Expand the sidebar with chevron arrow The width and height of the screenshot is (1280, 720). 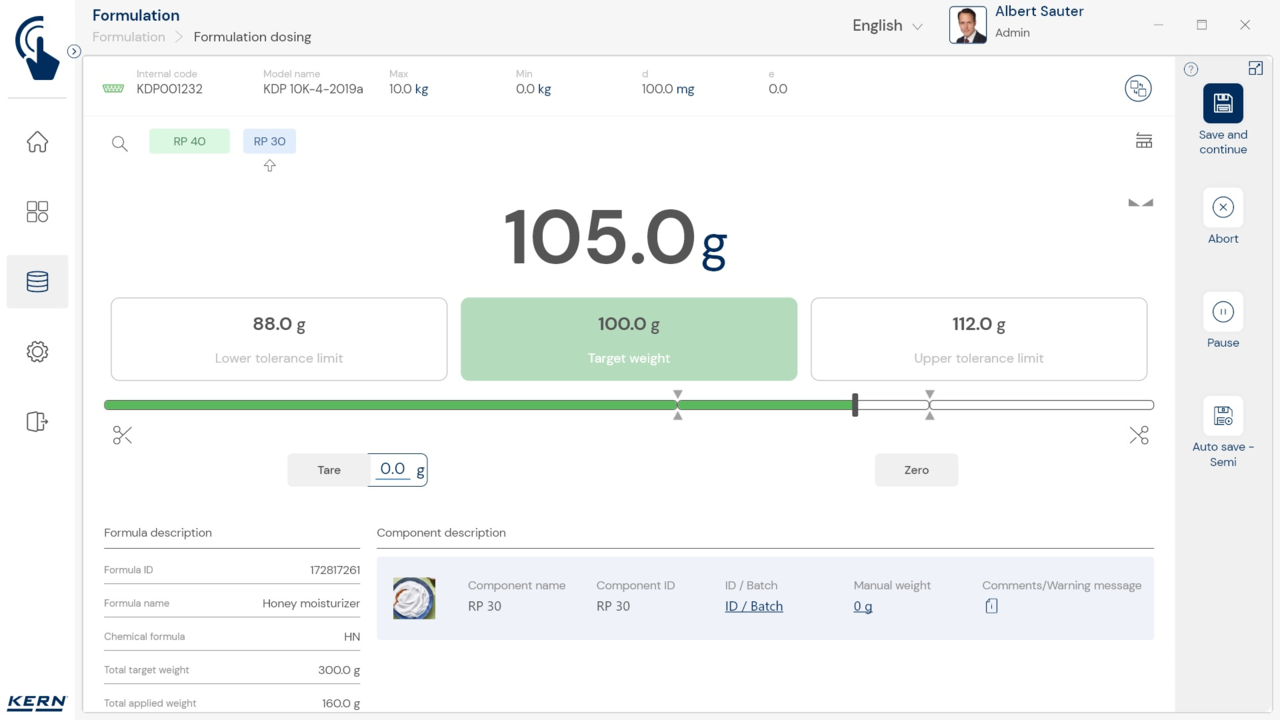[74, 51]
